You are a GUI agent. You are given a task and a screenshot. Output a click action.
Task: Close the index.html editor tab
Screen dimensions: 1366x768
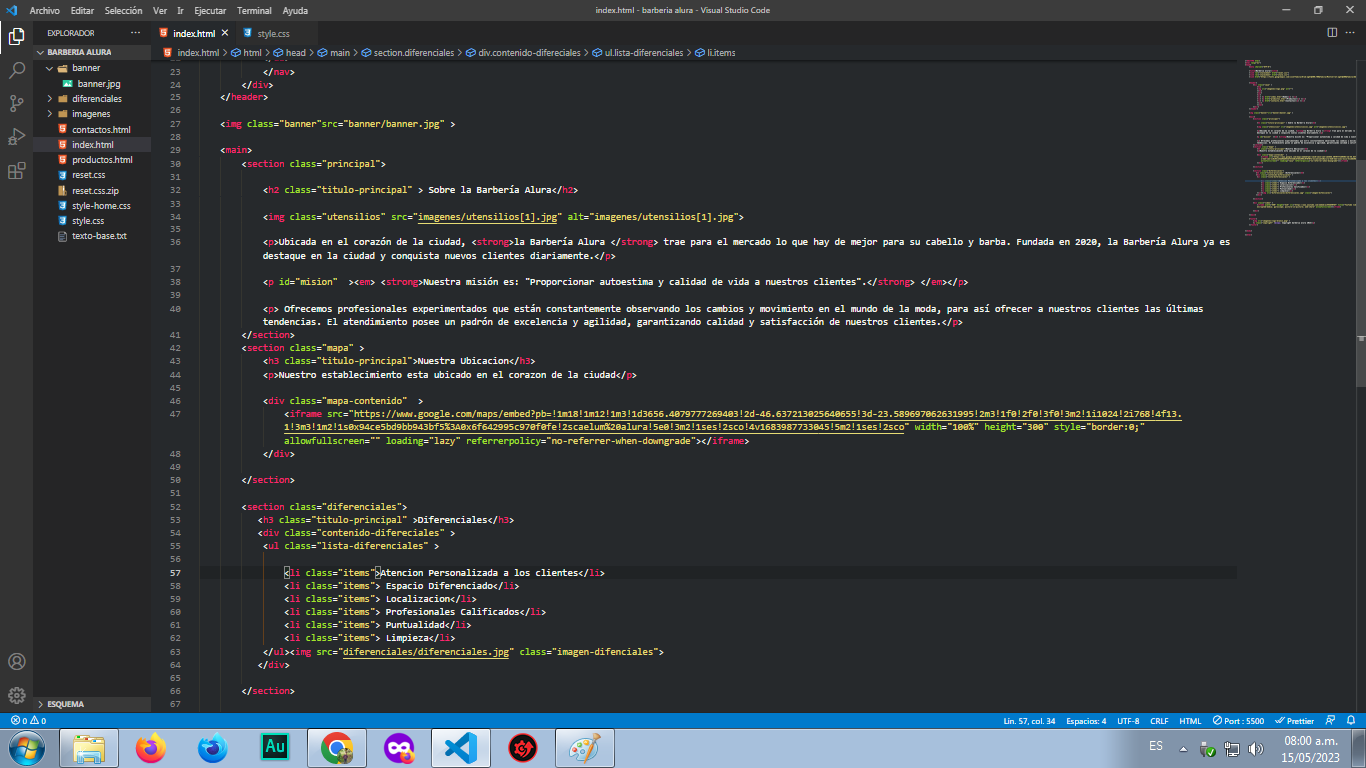tap(224, 34)
